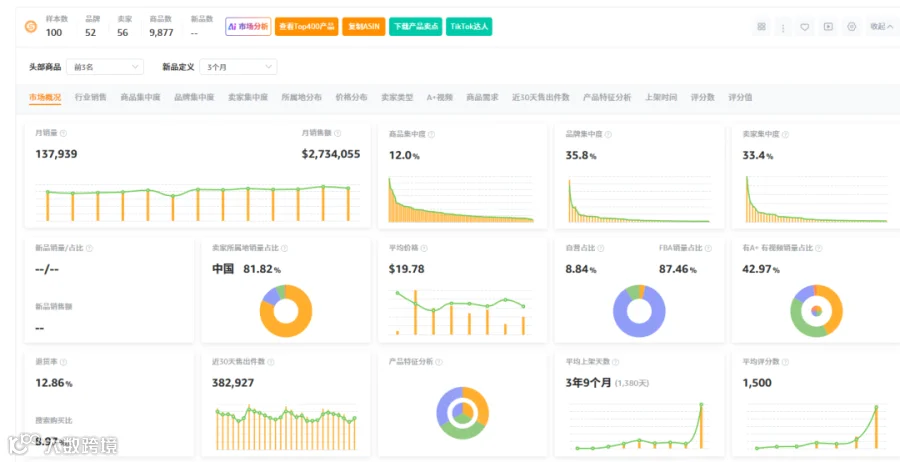
Task: Click the help icon beside 退货率
Action: [63, 362]
